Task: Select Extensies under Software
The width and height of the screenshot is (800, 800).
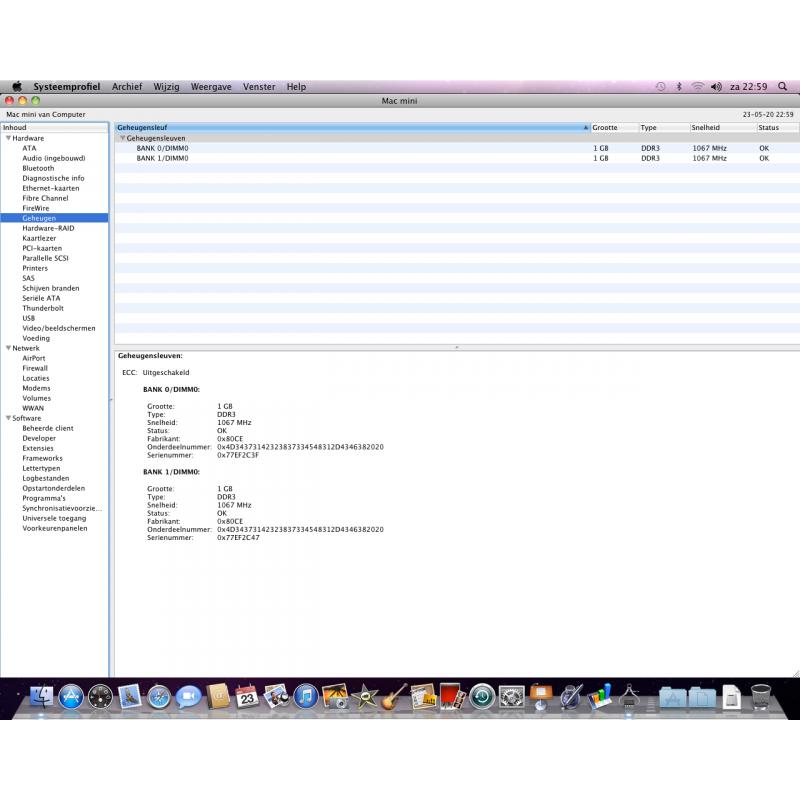Action: [x=38, y=448]
